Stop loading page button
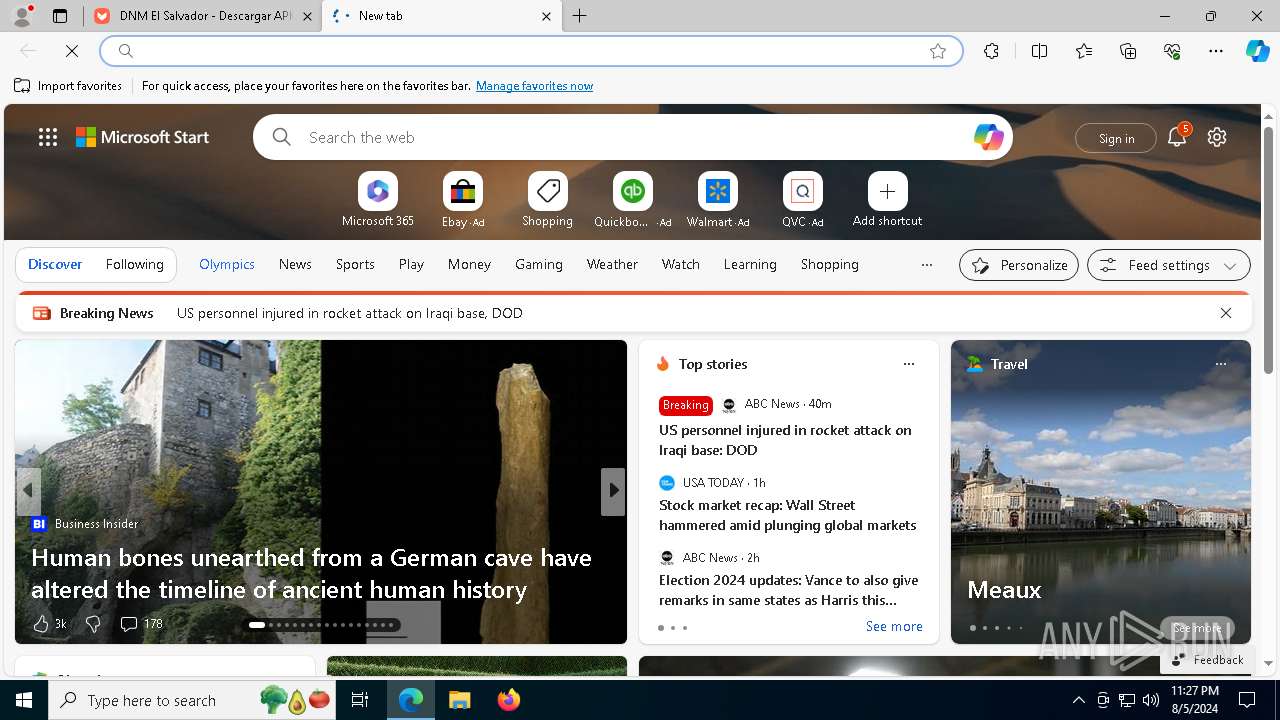This screenshot has width=1280, height=720. pyautogui.click(x=72, y=51)
